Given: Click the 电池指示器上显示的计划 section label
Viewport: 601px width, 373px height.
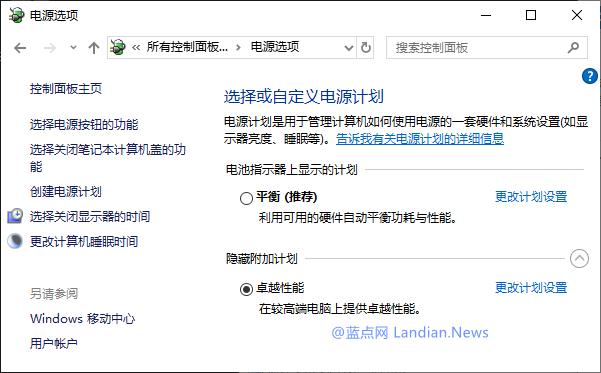Looking at the screenshot, I should (292, 169).
